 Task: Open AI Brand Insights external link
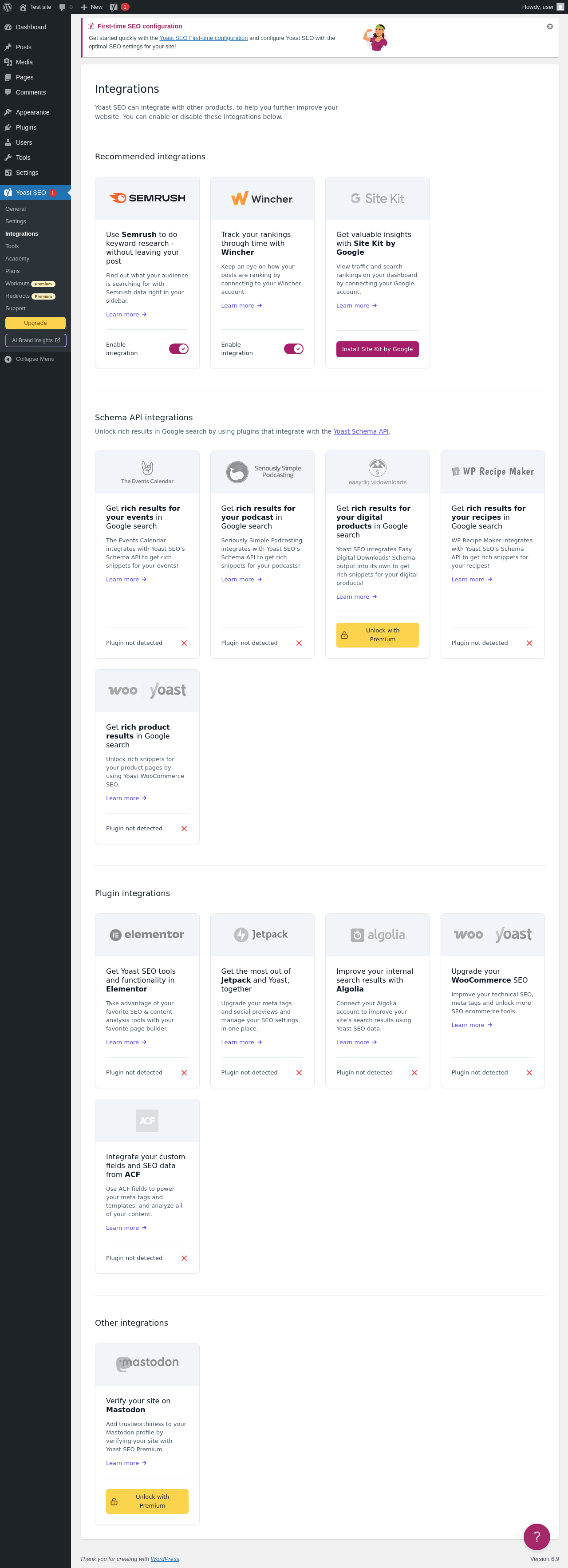tap(35, 340)
